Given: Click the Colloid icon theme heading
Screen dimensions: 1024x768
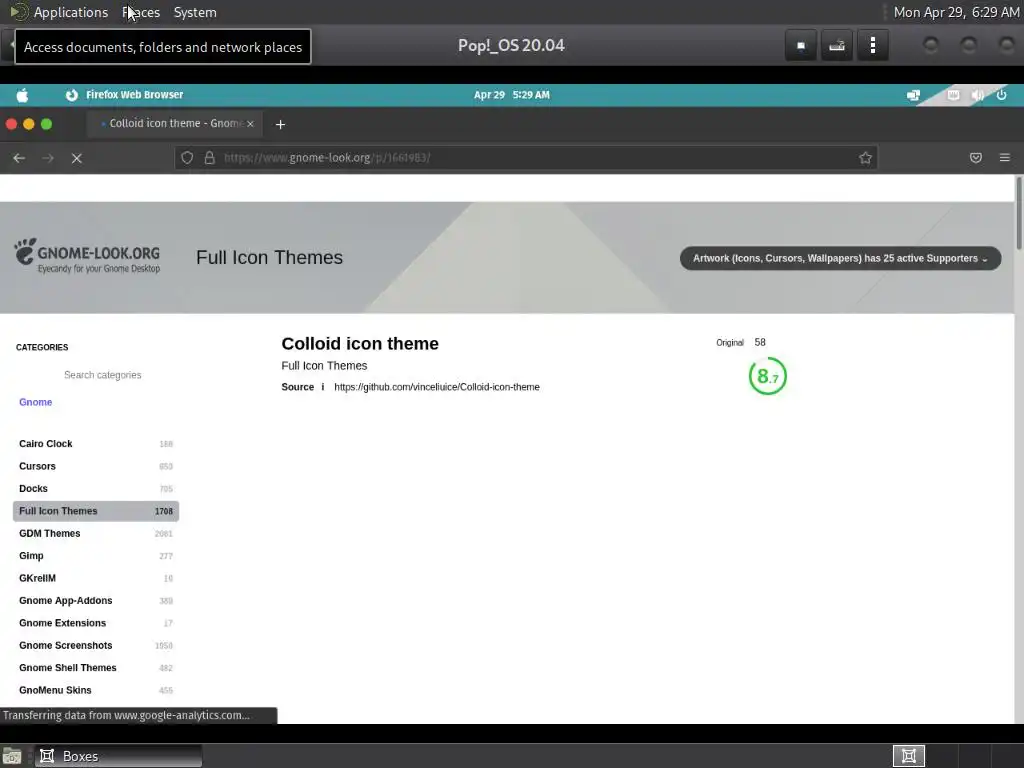Looking at the screenshot, I should click(360, 344).
